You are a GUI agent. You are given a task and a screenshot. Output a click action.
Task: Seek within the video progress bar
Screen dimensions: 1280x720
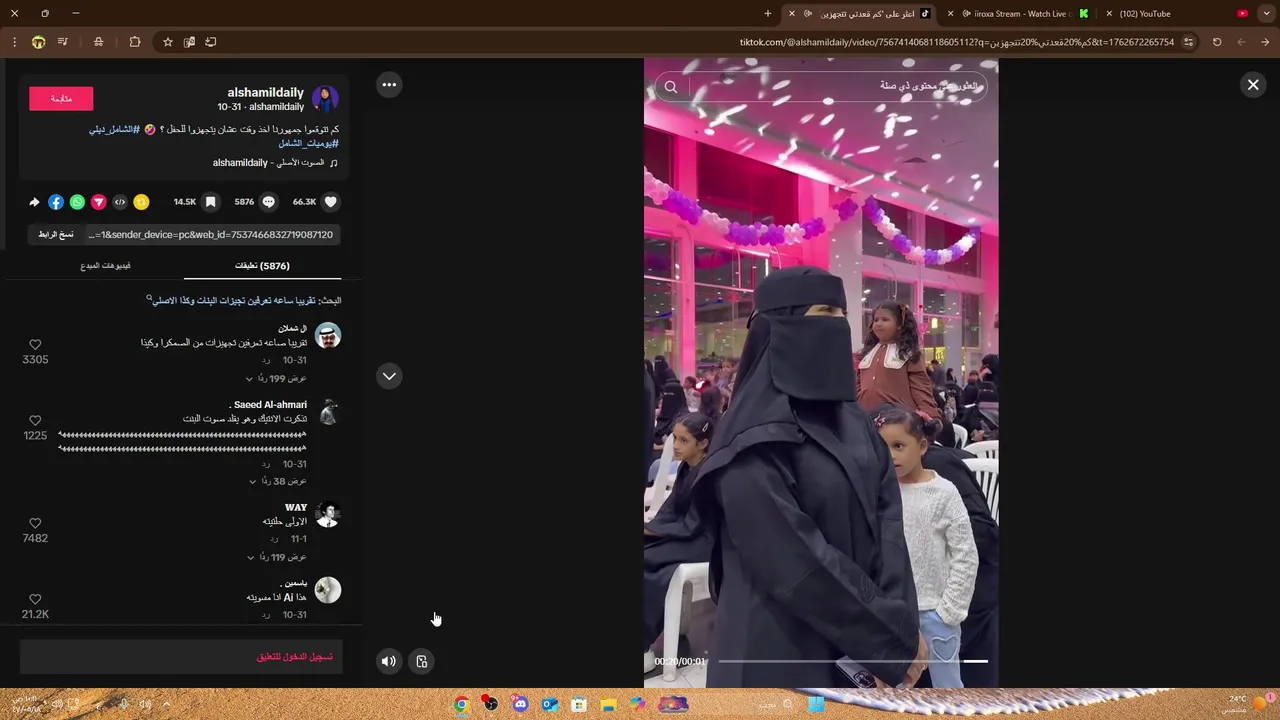[x=853, y=661]
